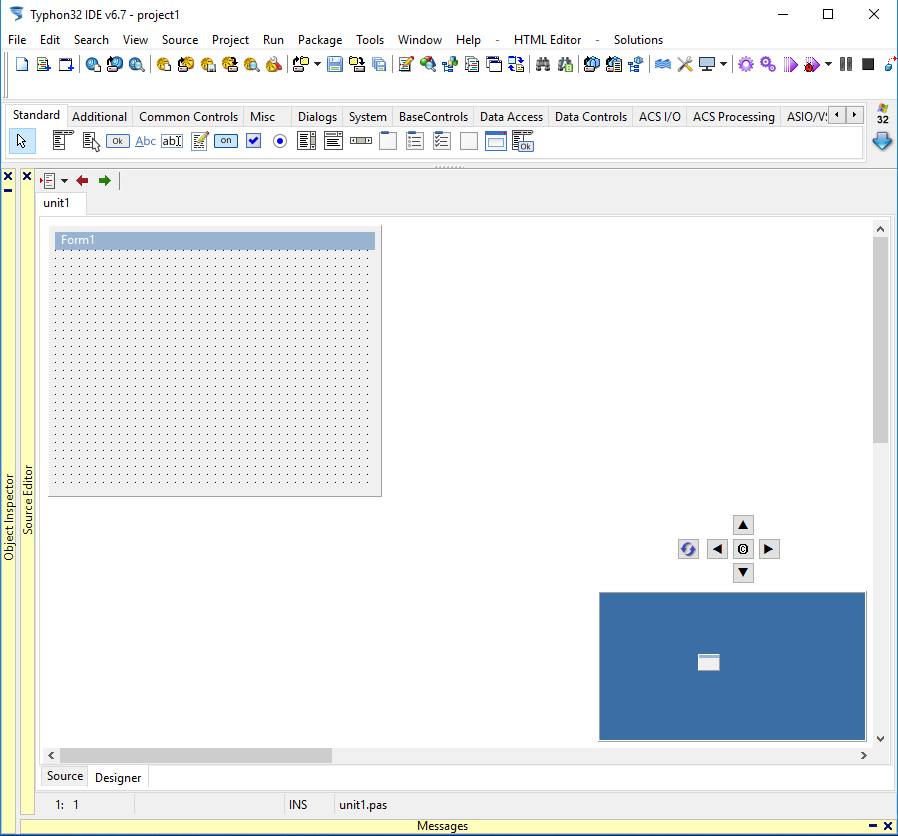Switch to the Additional palette tab
The height and width of the screenshot is (836, 898).
click(99, 117)
